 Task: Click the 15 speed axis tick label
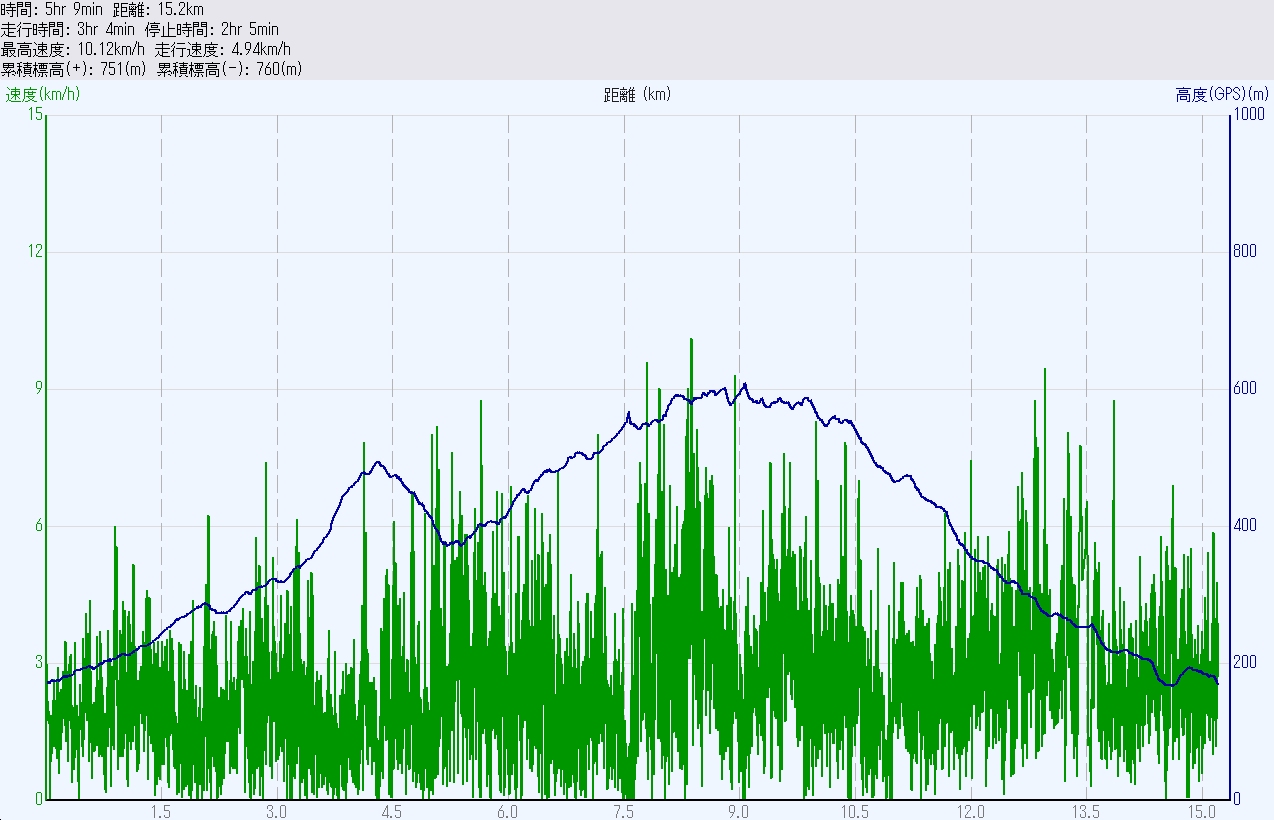coord(36,115)
